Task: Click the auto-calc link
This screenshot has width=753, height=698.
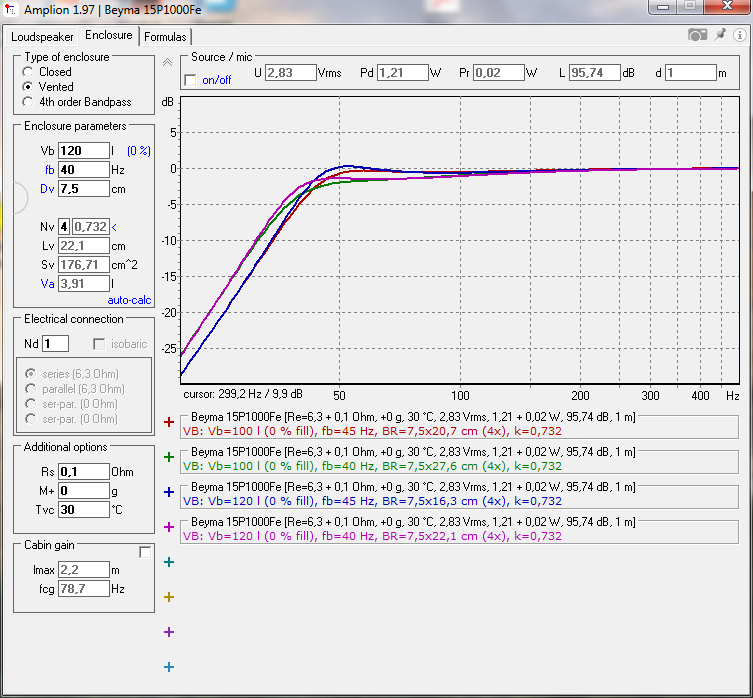Action: pyautogui.click(x=129, y=300)
